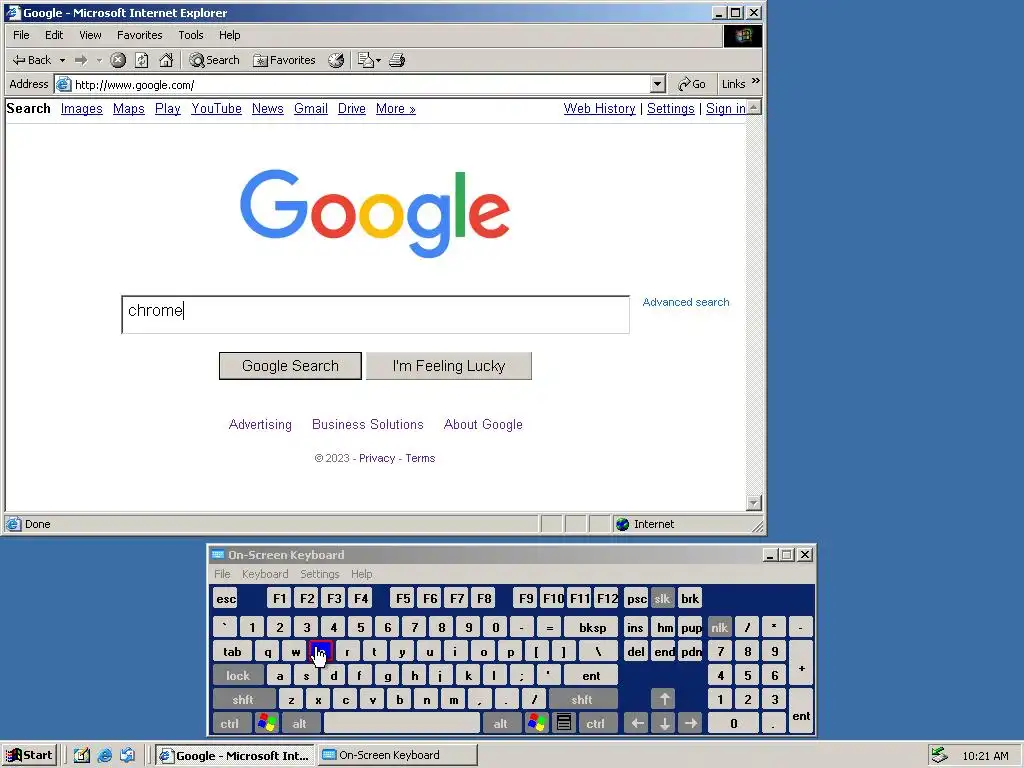Open the Keyboard menu in On-Screen Keyboard

click(264, 574)
